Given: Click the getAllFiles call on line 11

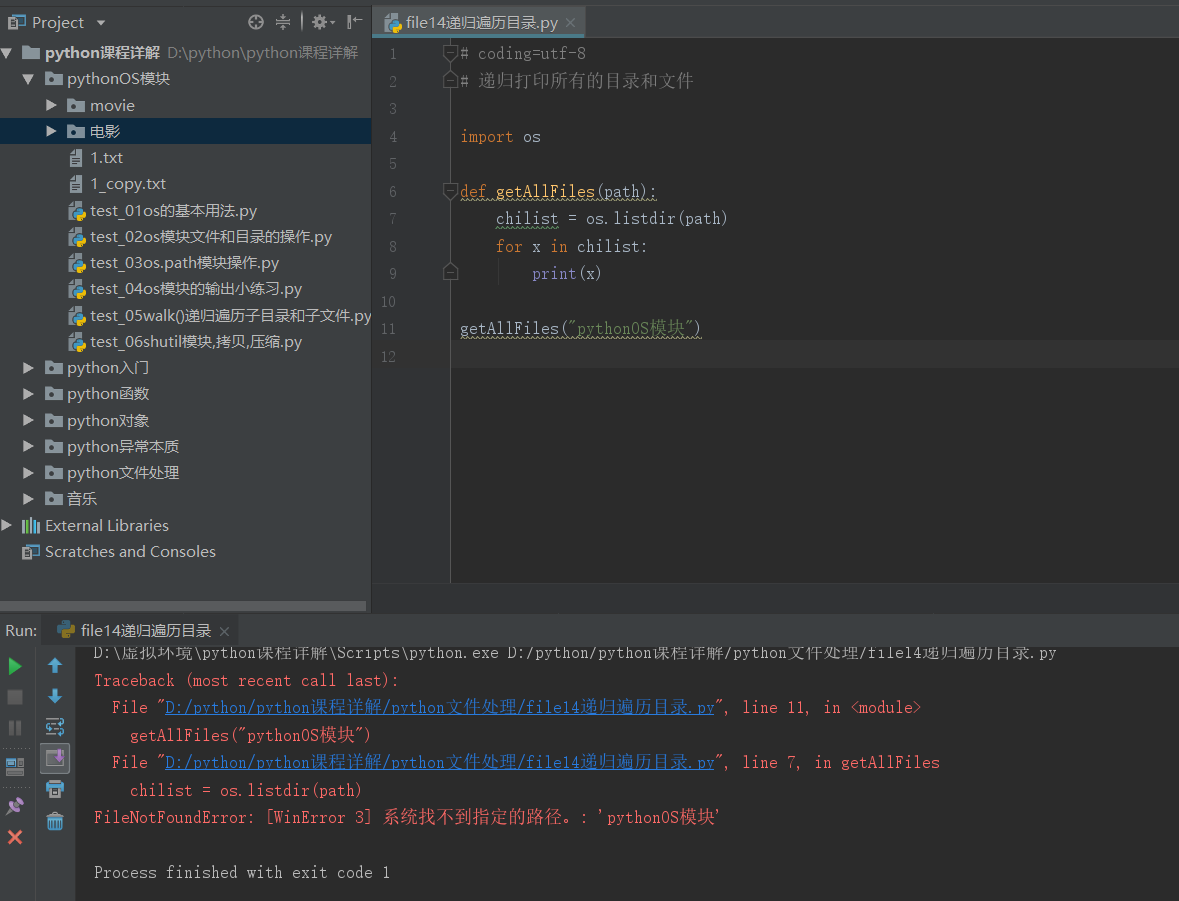Looking at the screenshot, I should click(x=580, y=329).
